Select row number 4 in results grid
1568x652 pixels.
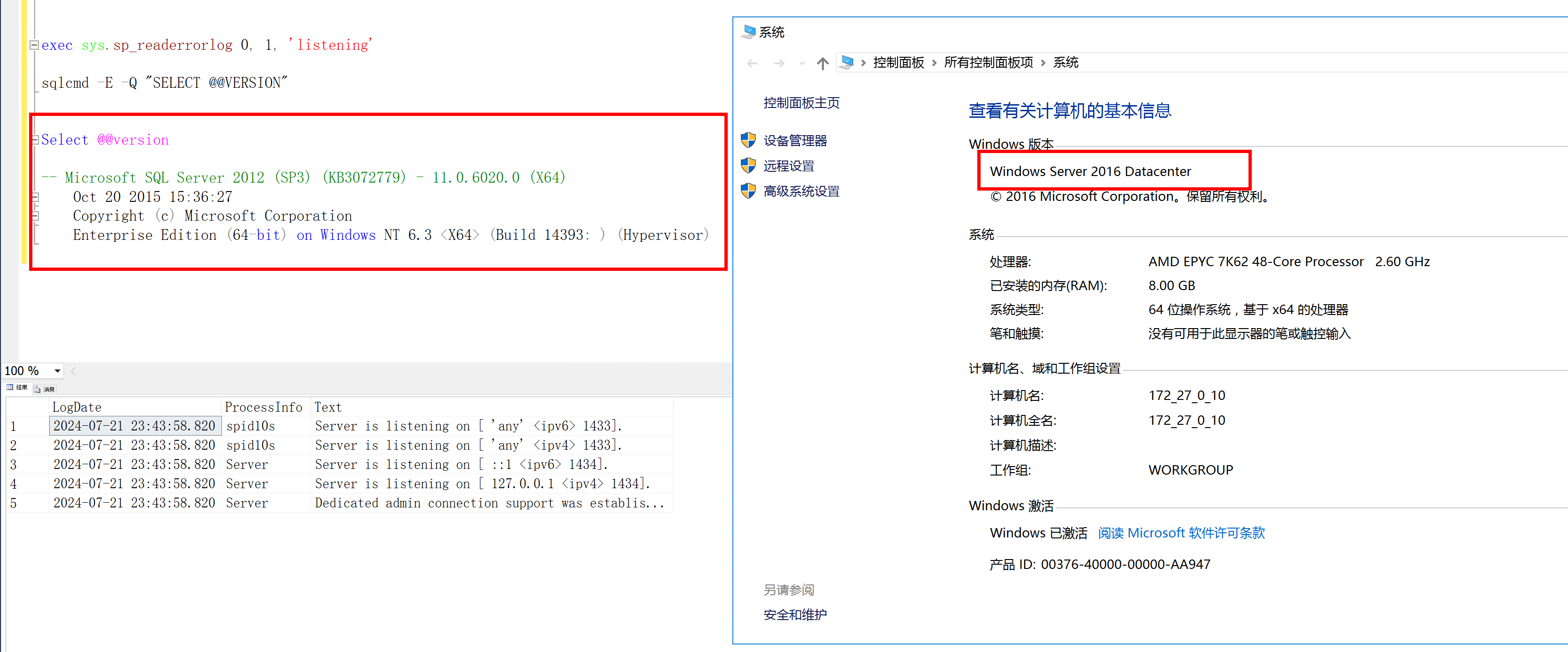click(x=27, y=483)
